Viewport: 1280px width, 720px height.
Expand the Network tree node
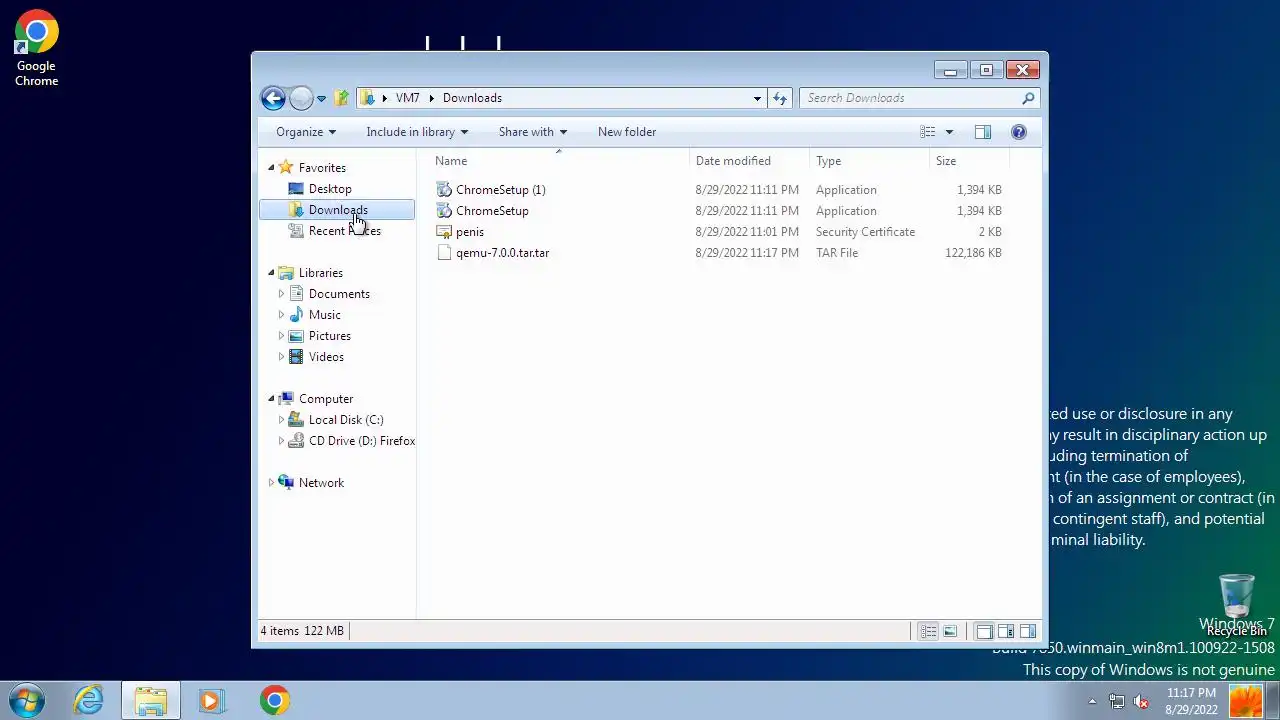click(271, 483)
